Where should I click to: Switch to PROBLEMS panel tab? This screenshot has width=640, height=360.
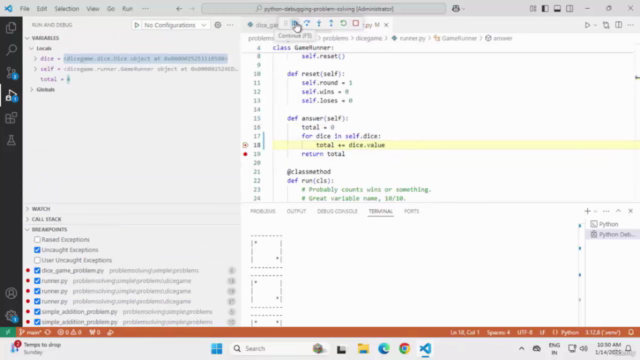coord(262,211)
